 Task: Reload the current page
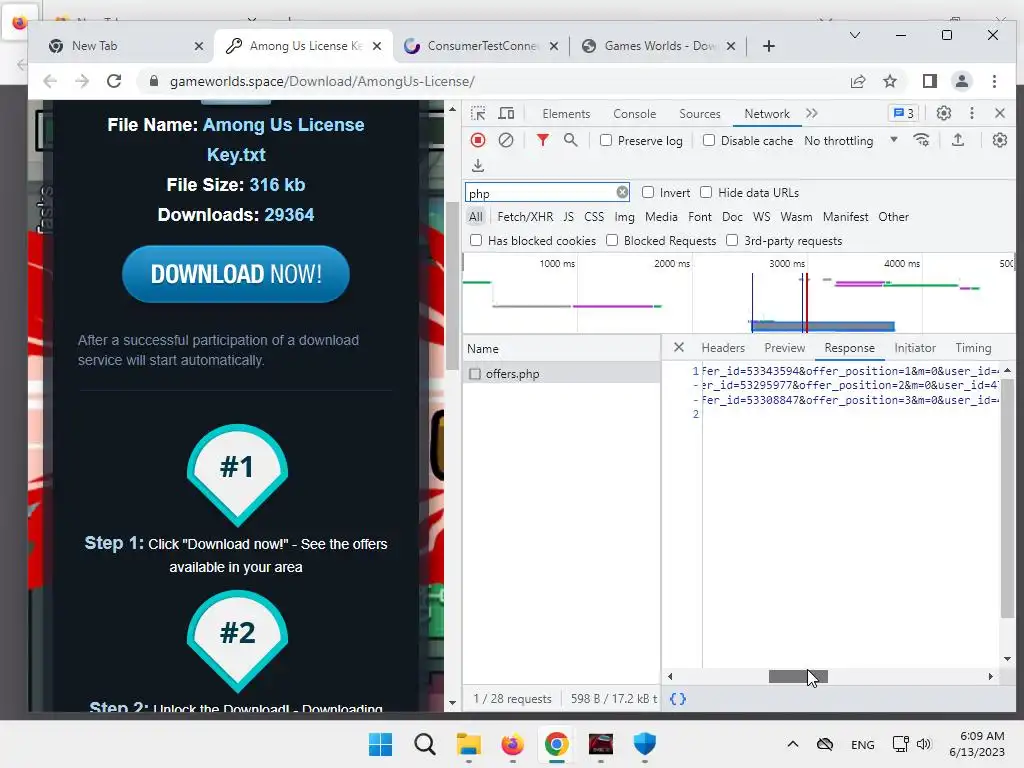click(x=114, y=82)
